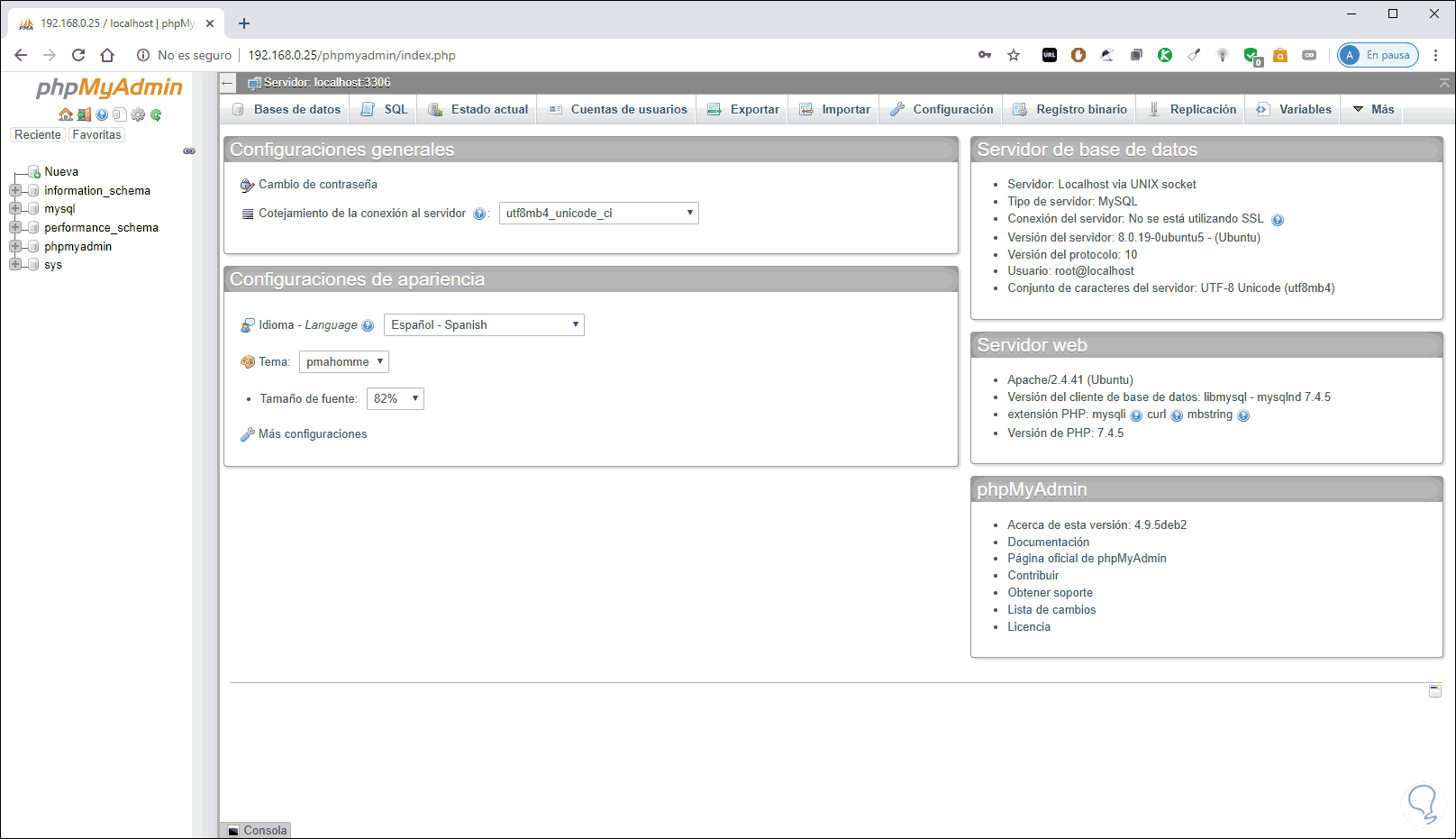Log out using the exit door icon
Image resolution: width=1456 pixels, height=839 pixels.
(x=84, y=114)
